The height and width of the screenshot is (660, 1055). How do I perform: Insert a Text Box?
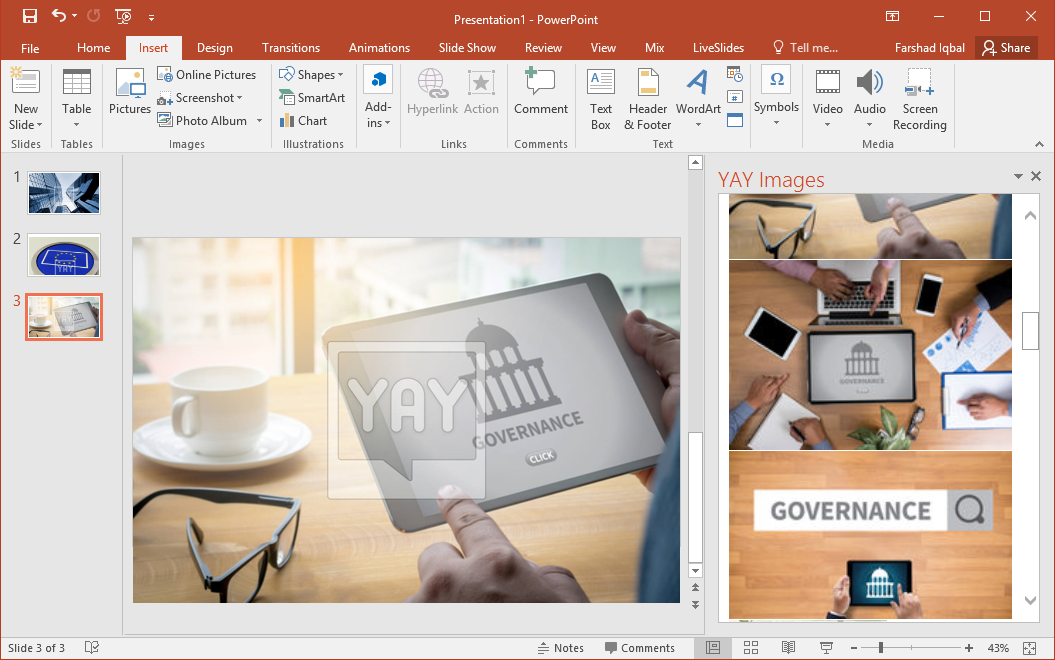pyautogui.click(x=600, y=97)
